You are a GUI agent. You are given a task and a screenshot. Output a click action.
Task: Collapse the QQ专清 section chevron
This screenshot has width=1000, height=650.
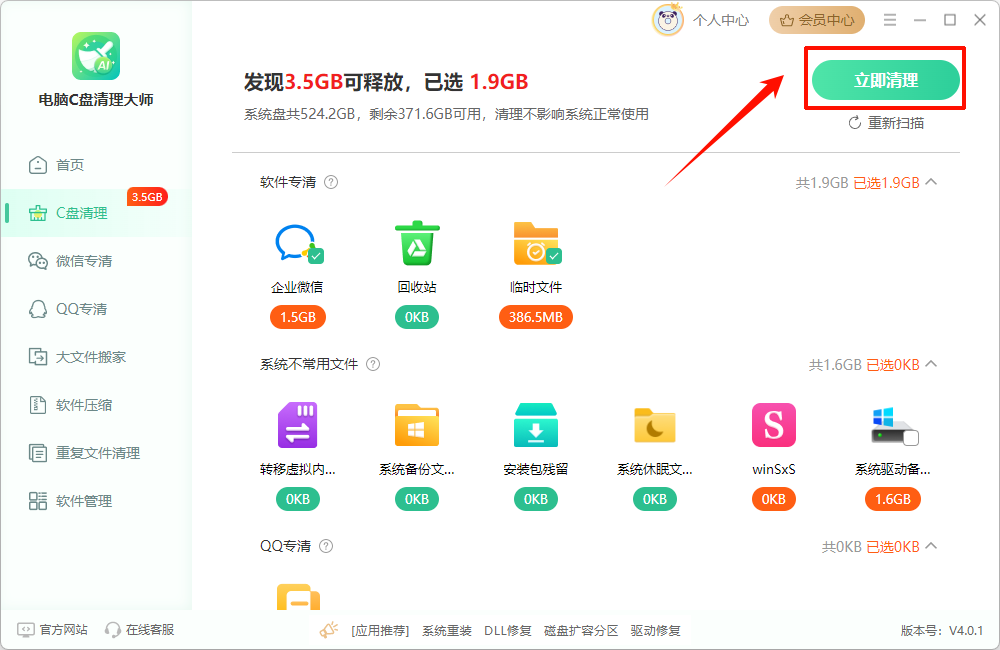(930, 546)
